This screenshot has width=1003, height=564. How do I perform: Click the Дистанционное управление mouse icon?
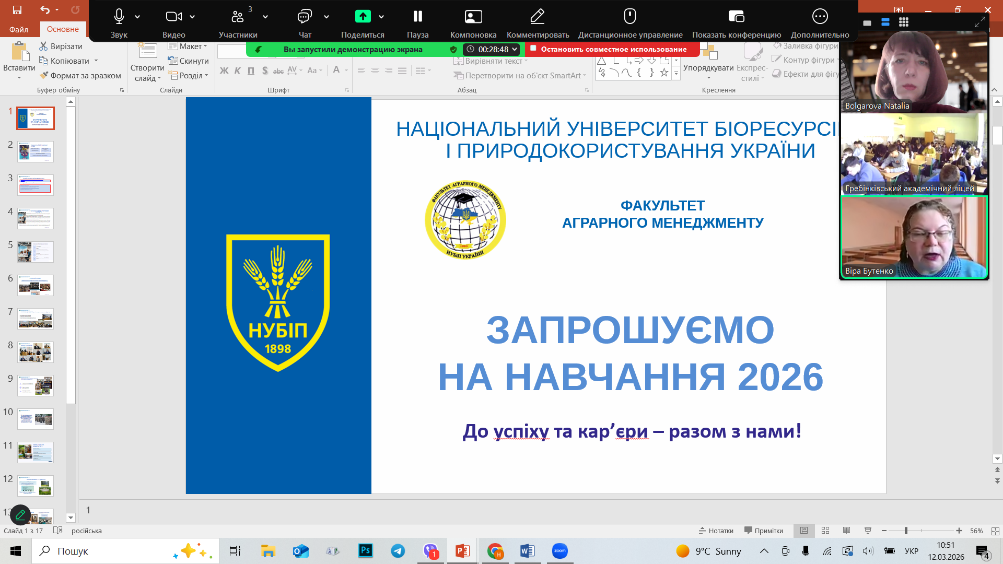click(630, 16)
